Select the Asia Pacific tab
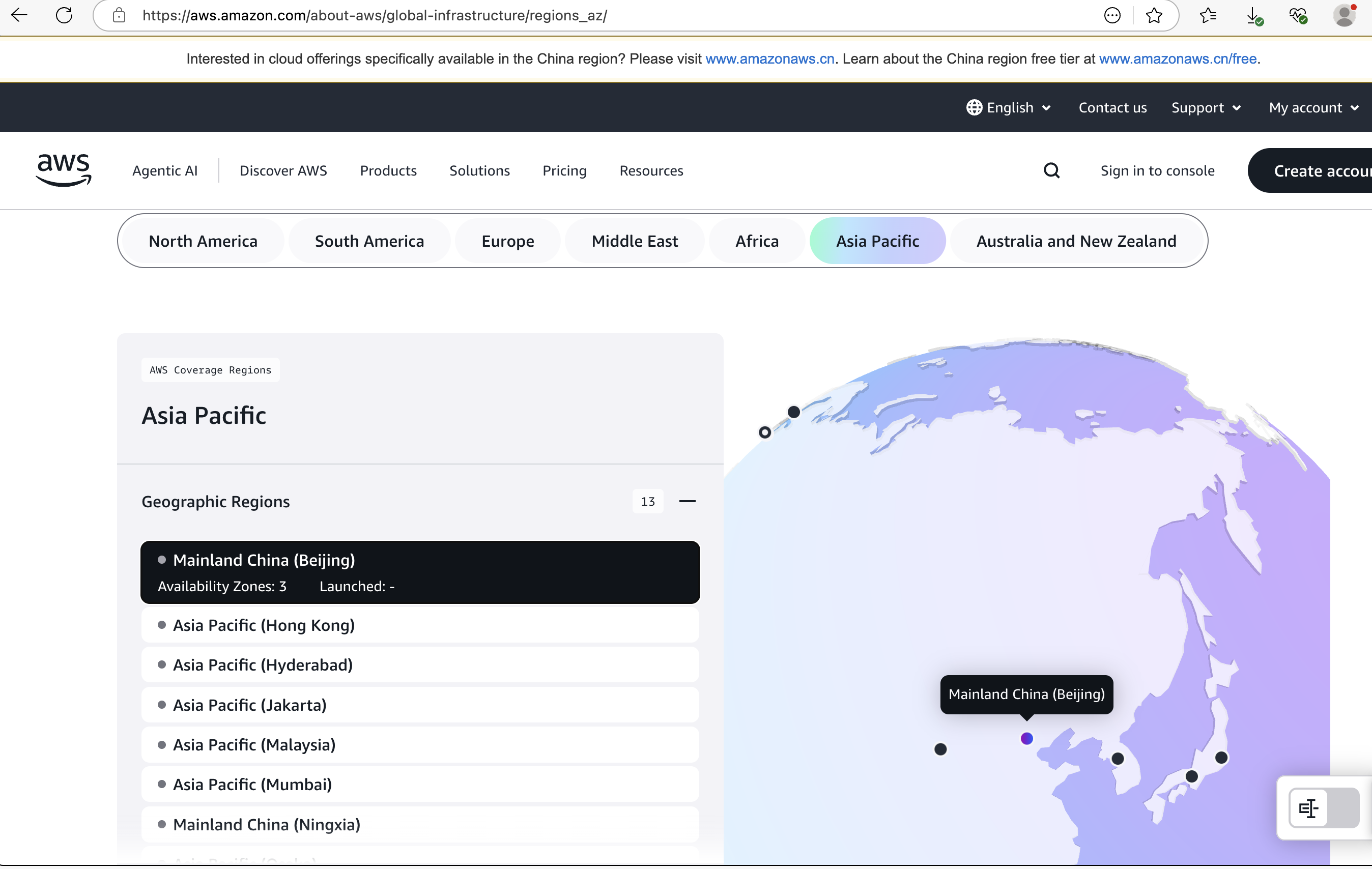Image resolution: width=1372 pixels, height=869 pixels. pos(877,241)
